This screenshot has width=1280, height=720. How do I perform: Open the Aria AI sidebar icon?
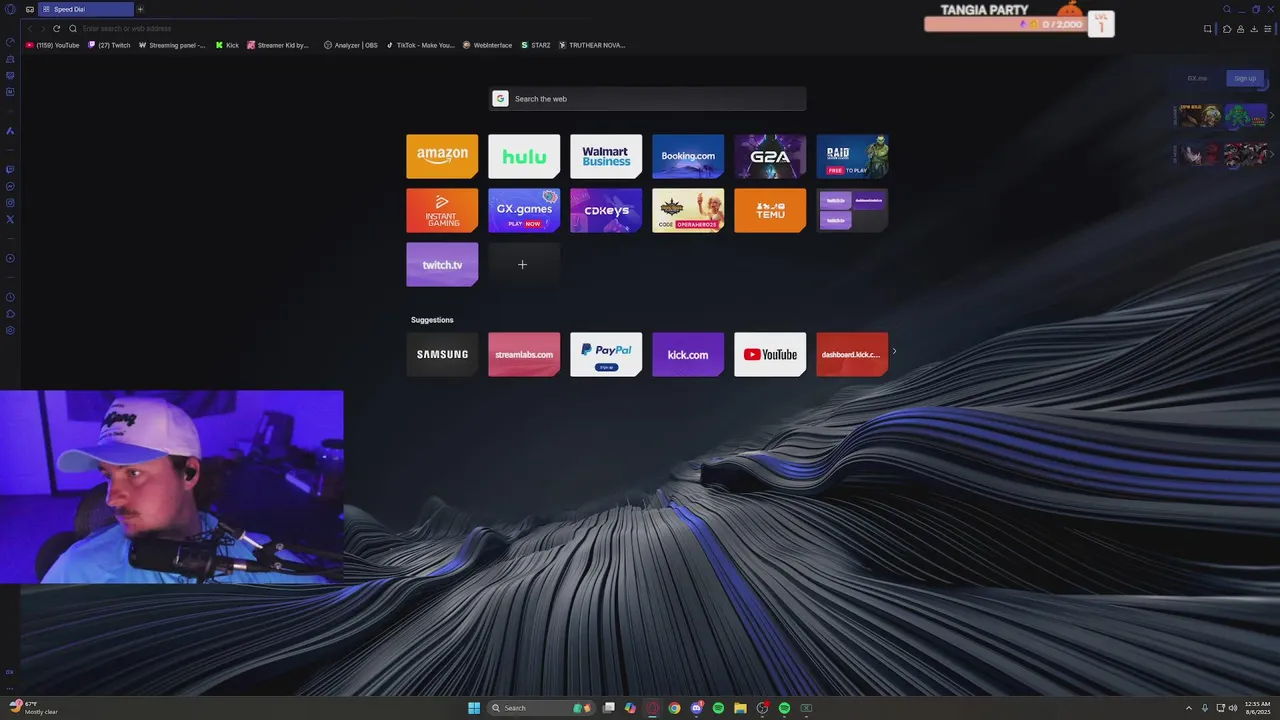10,131
